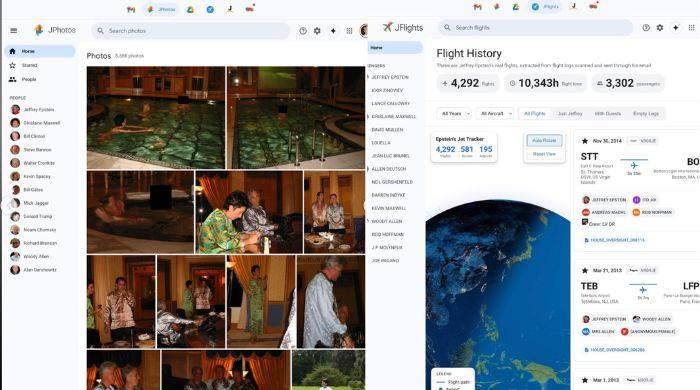Toggle Auto Rotate on the globe

pos(544,140)
